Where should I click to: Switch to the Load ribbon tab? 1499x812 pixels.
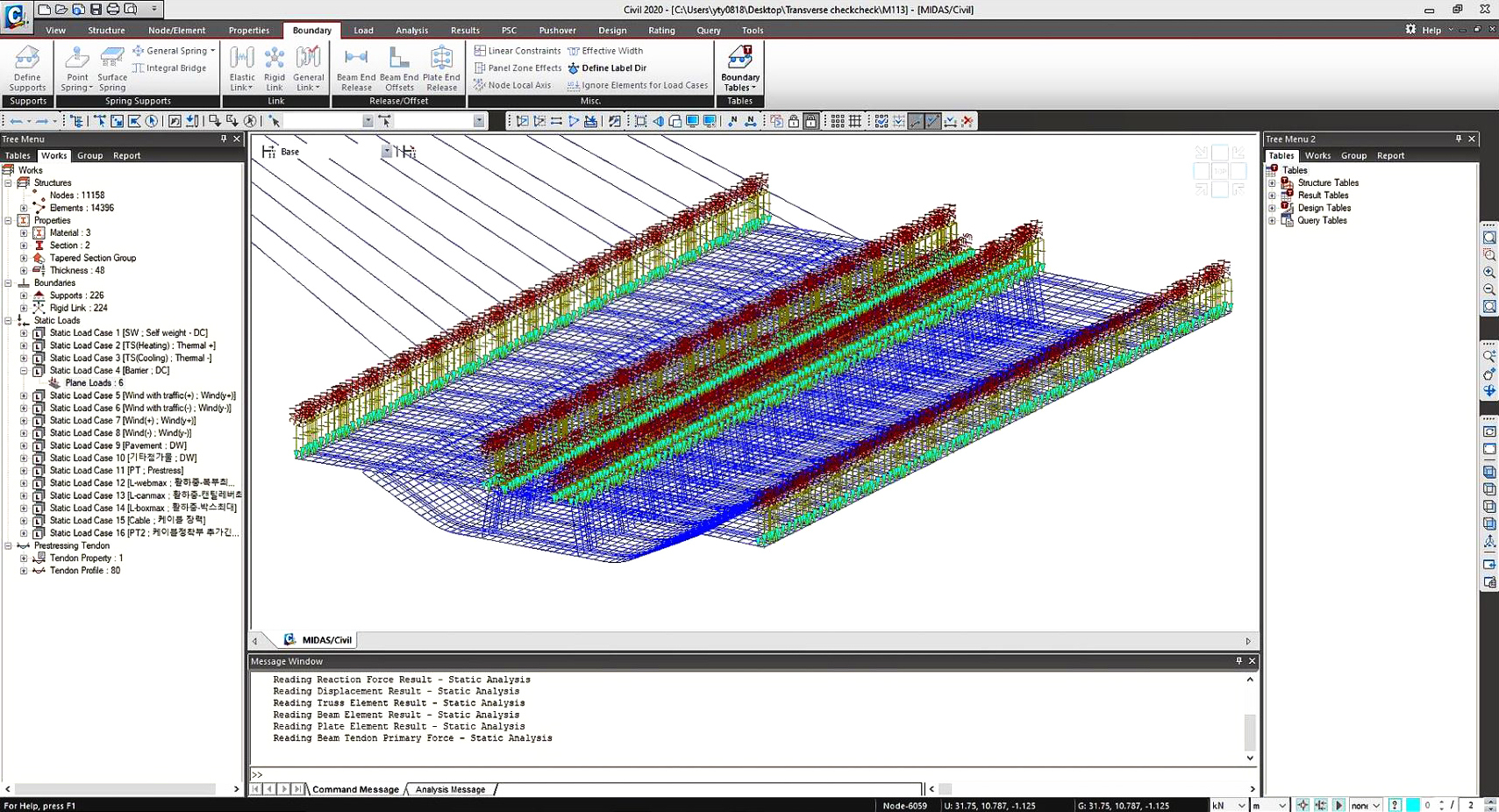pyautogui.click(x=363, y=29)
